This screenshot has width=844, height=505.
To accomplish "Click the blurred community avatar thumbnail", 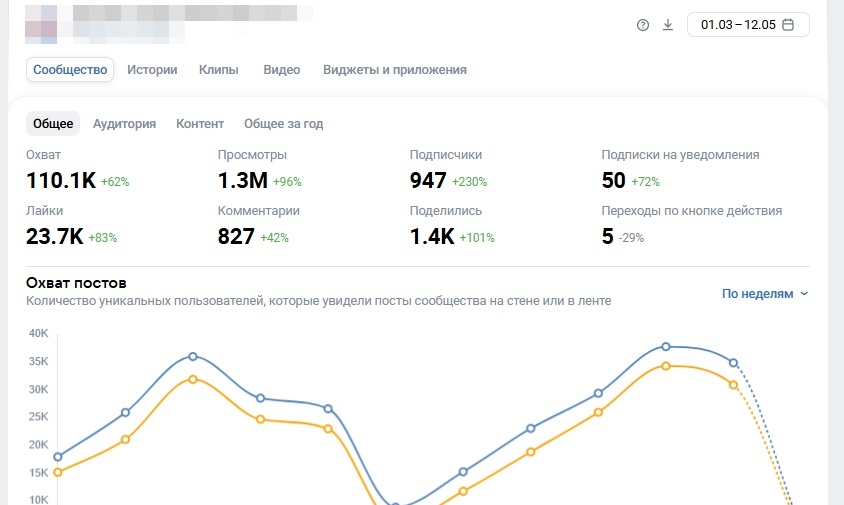I will [41, 24].
